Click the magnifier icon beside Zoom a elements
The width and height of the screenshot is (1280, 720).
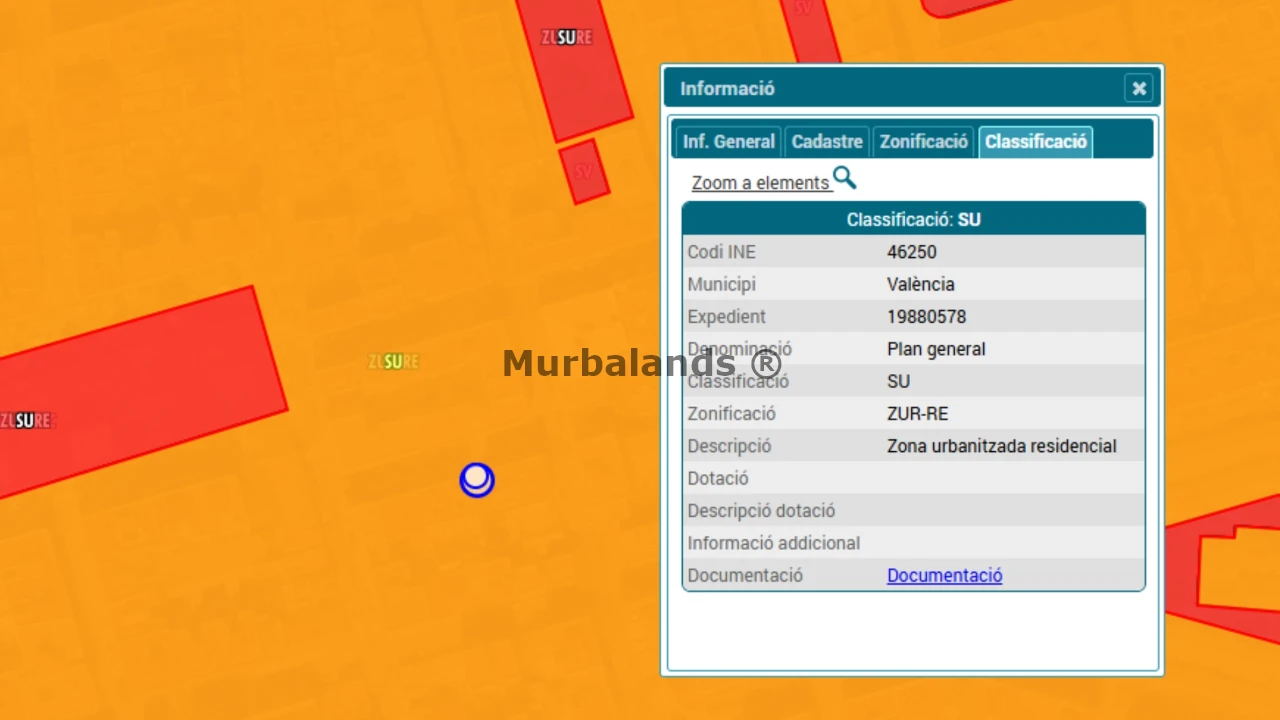[x=845, y=179]
